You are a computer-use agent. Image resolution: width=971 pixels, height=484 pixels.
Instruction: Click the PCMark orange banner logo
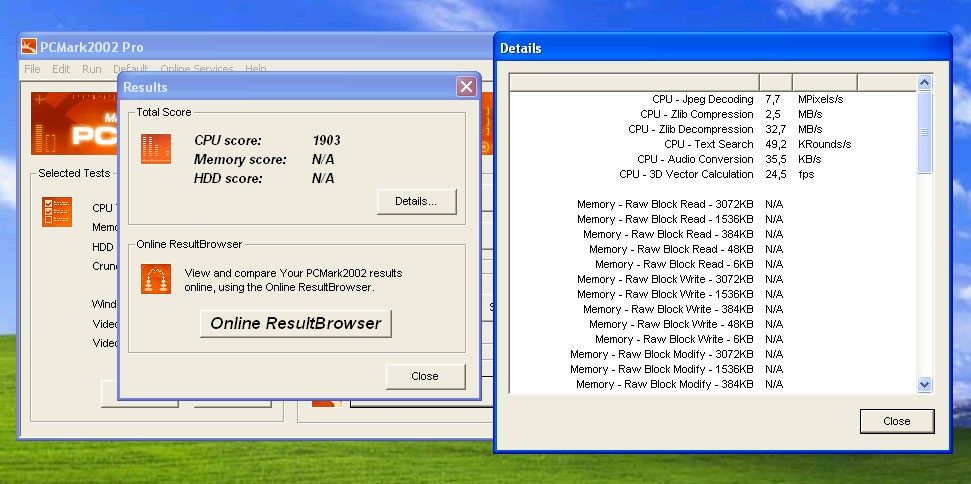[74, 123]
